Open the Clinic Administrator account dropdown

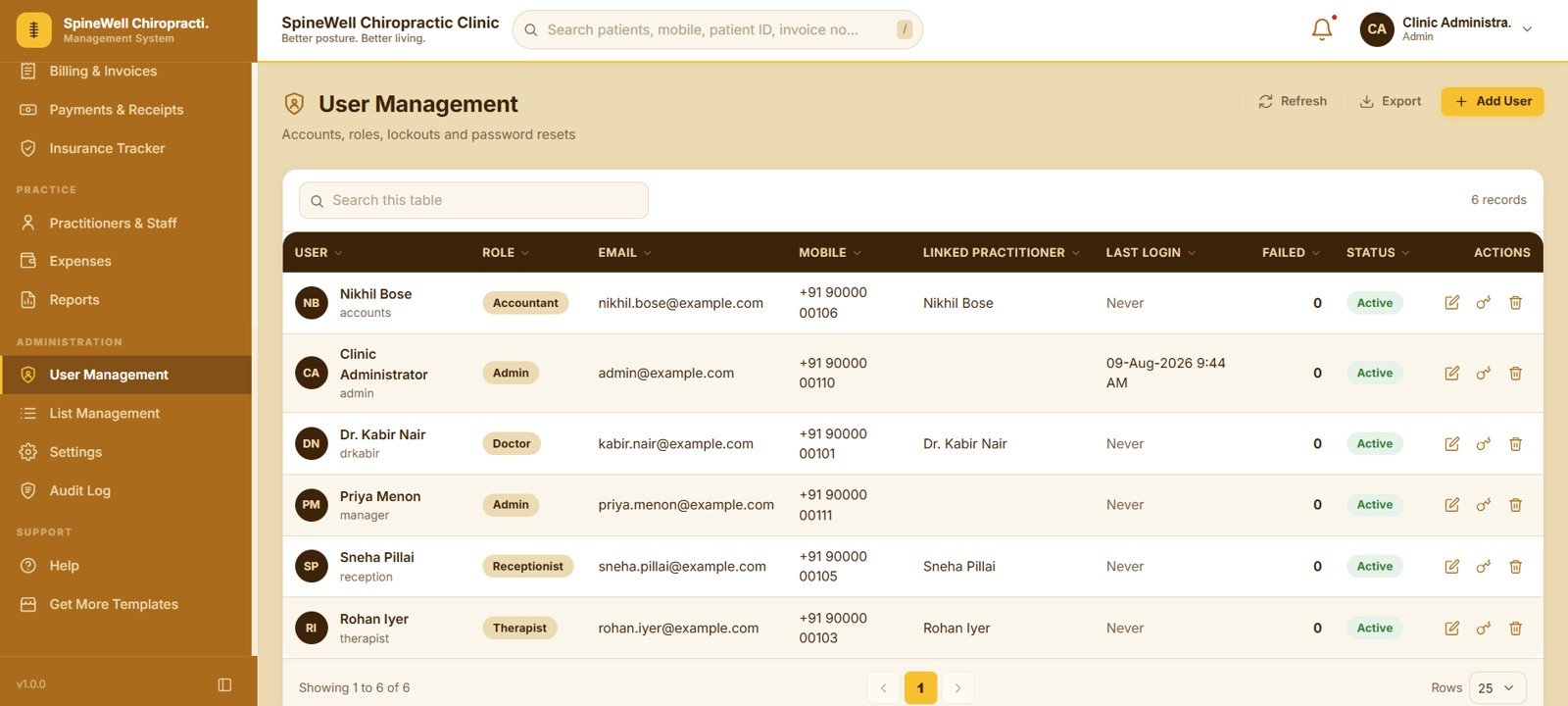[x=1447, y=29]
